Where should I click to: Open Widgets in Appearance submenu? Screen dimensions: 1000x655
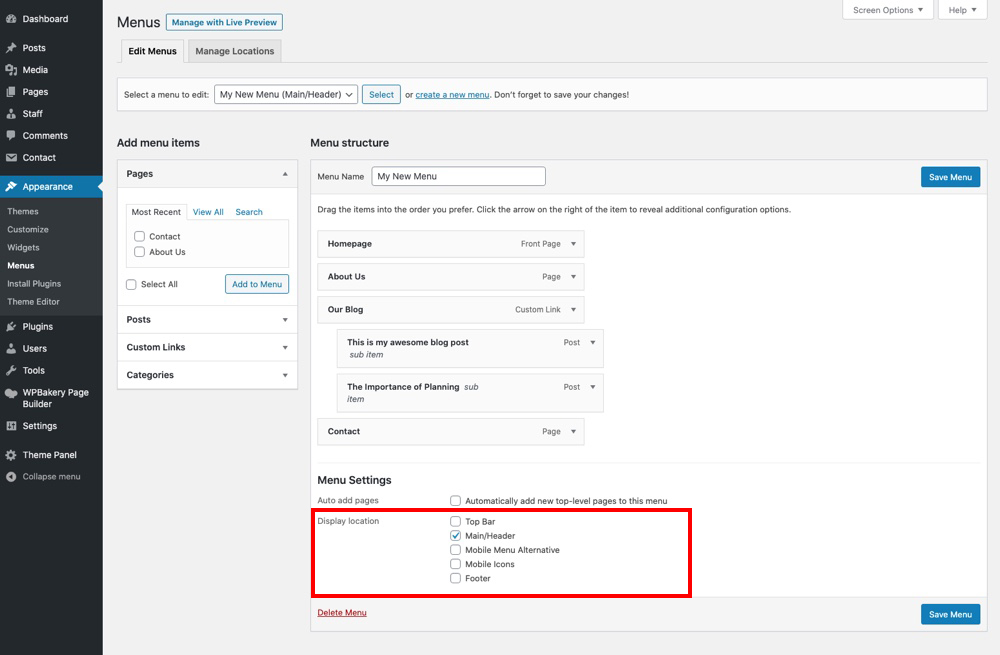[24, 247]
